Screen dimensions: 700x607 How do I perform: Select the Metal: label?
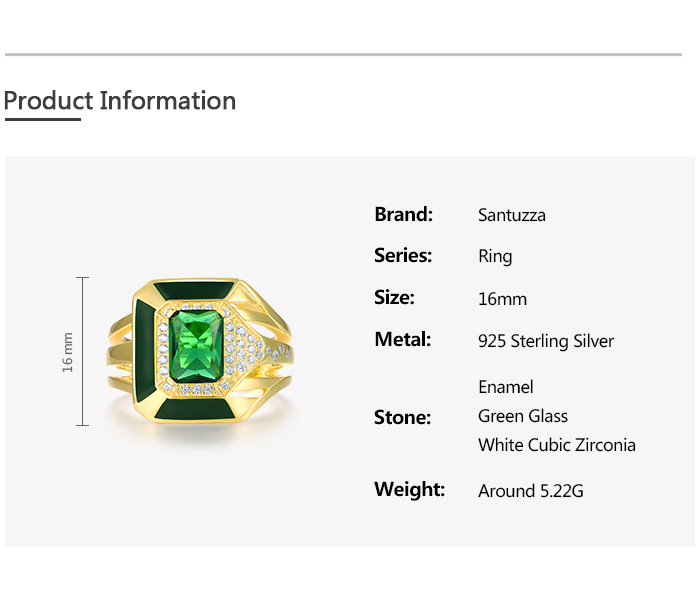pos(402,340)
